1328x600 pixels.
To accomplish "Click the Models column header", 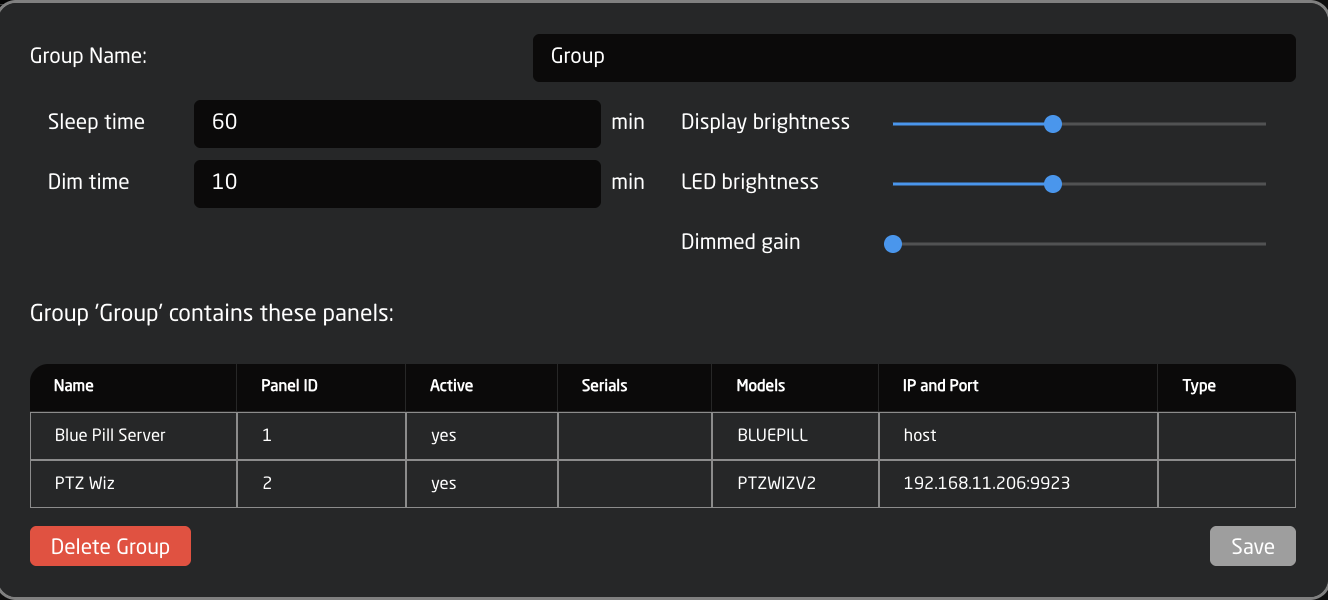I will 760,386.
